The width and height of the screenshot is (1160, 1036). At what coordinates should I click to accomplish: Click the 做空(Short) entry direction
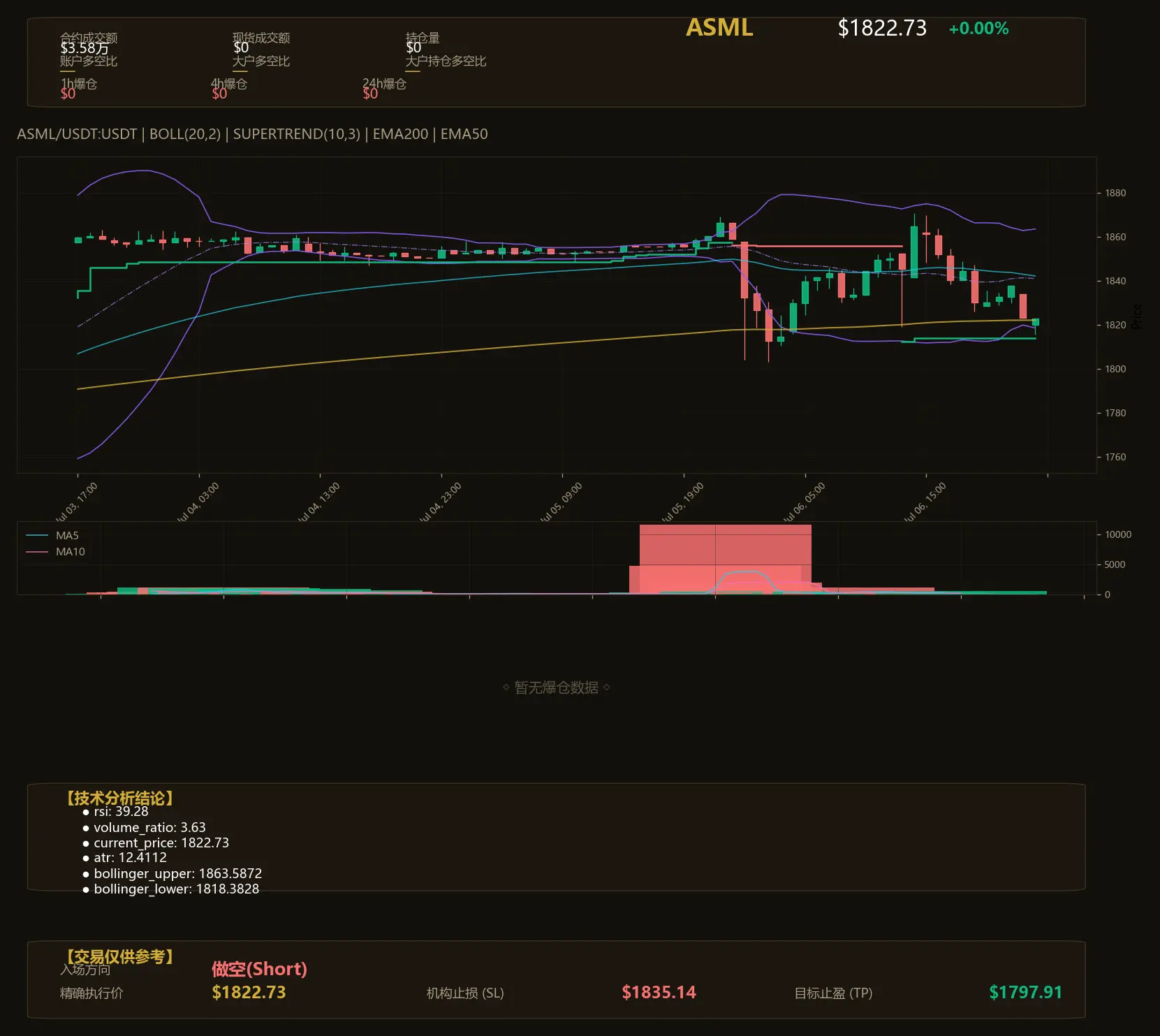point(259,969)
